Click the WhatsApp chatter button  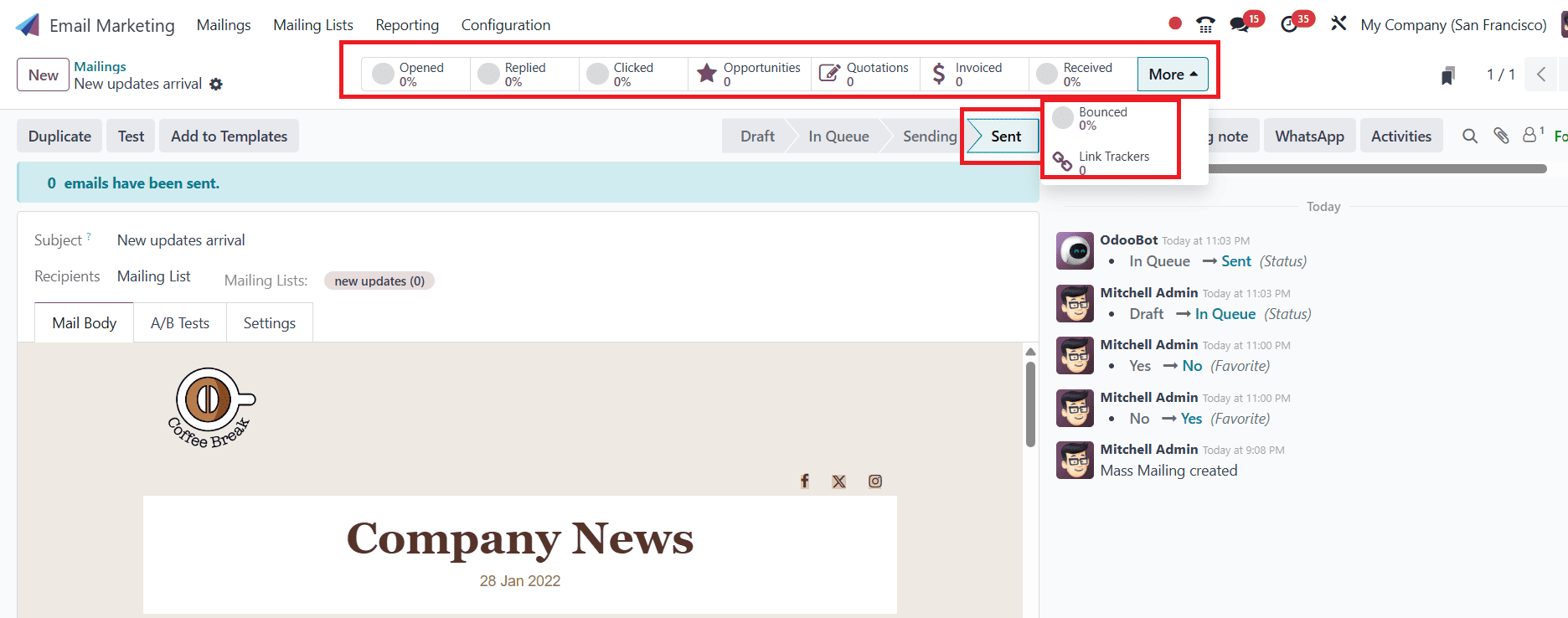tap(1309, 136)
